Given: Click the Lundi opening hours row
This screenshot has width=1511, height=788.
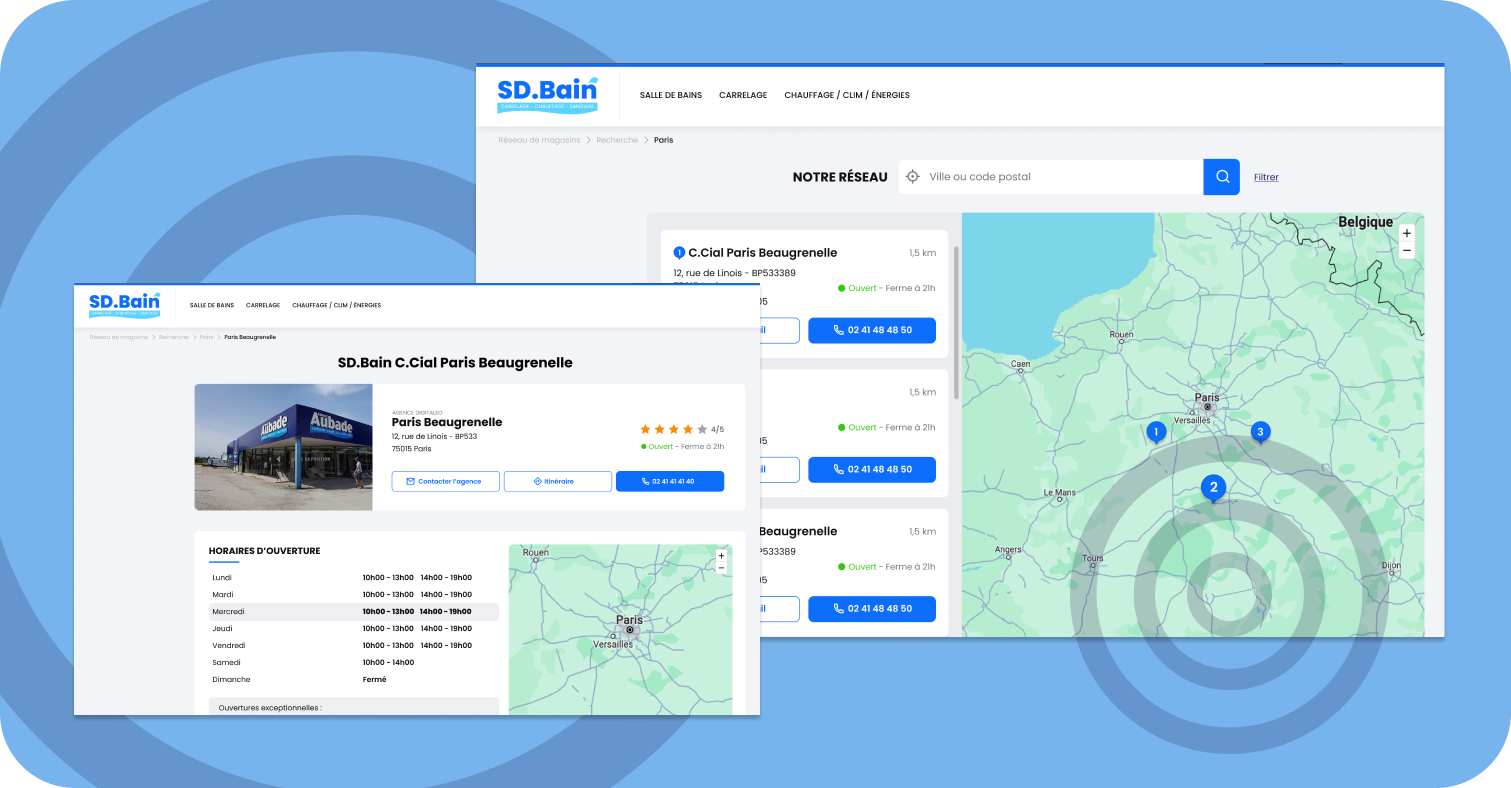Looking at the screenshot, I should click(x=354, y=577).
